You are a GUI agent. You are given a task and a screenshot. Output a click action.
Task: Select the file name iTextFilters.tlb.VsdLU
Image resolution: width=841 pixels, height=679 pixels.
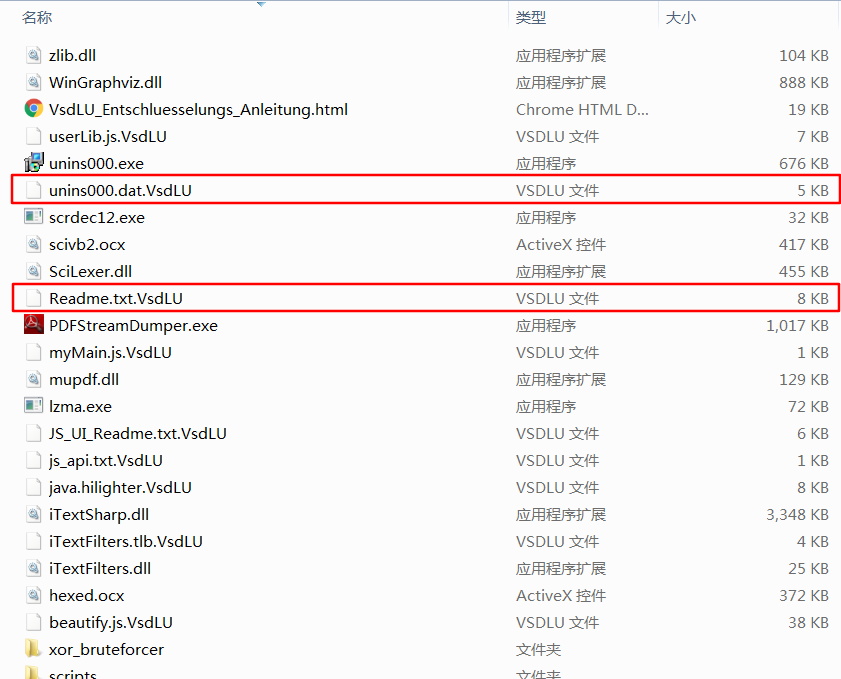[x=126, y=541]
